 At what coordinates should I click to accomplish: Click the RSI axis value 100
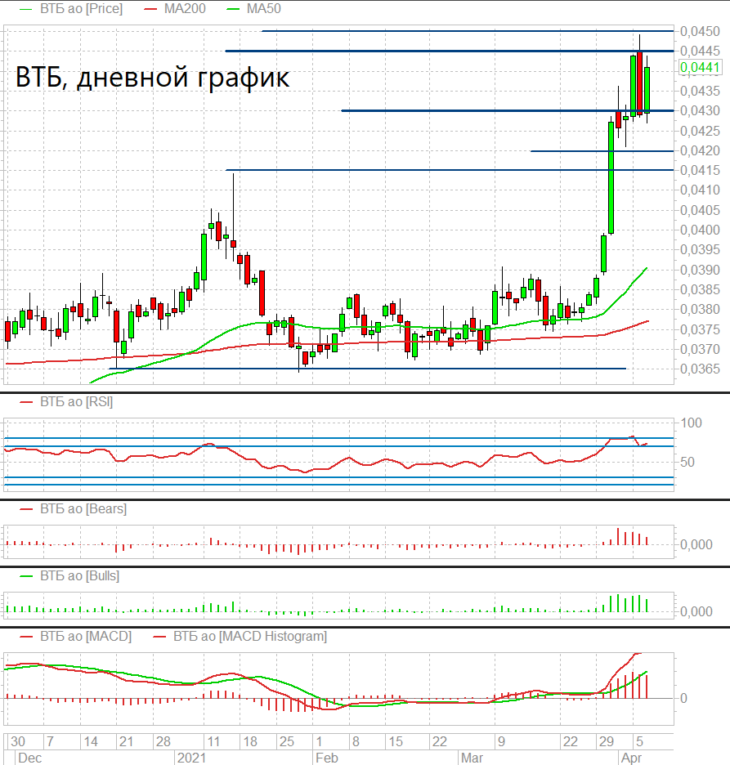(x=691, y=423)
